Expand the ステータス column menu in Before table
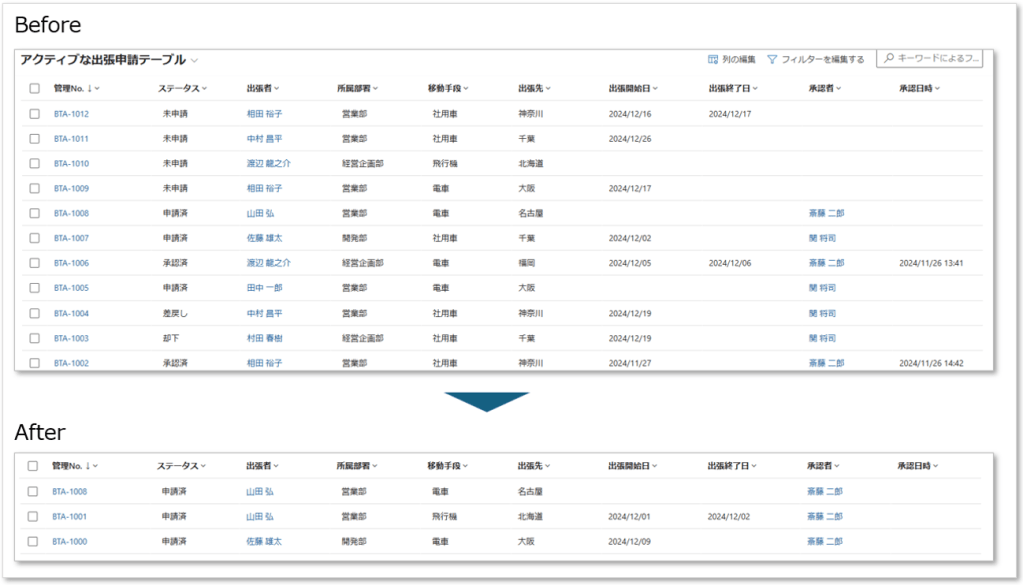Viewport: 1023px width, 585px height. pyautogui.click(x=182, y=89)
